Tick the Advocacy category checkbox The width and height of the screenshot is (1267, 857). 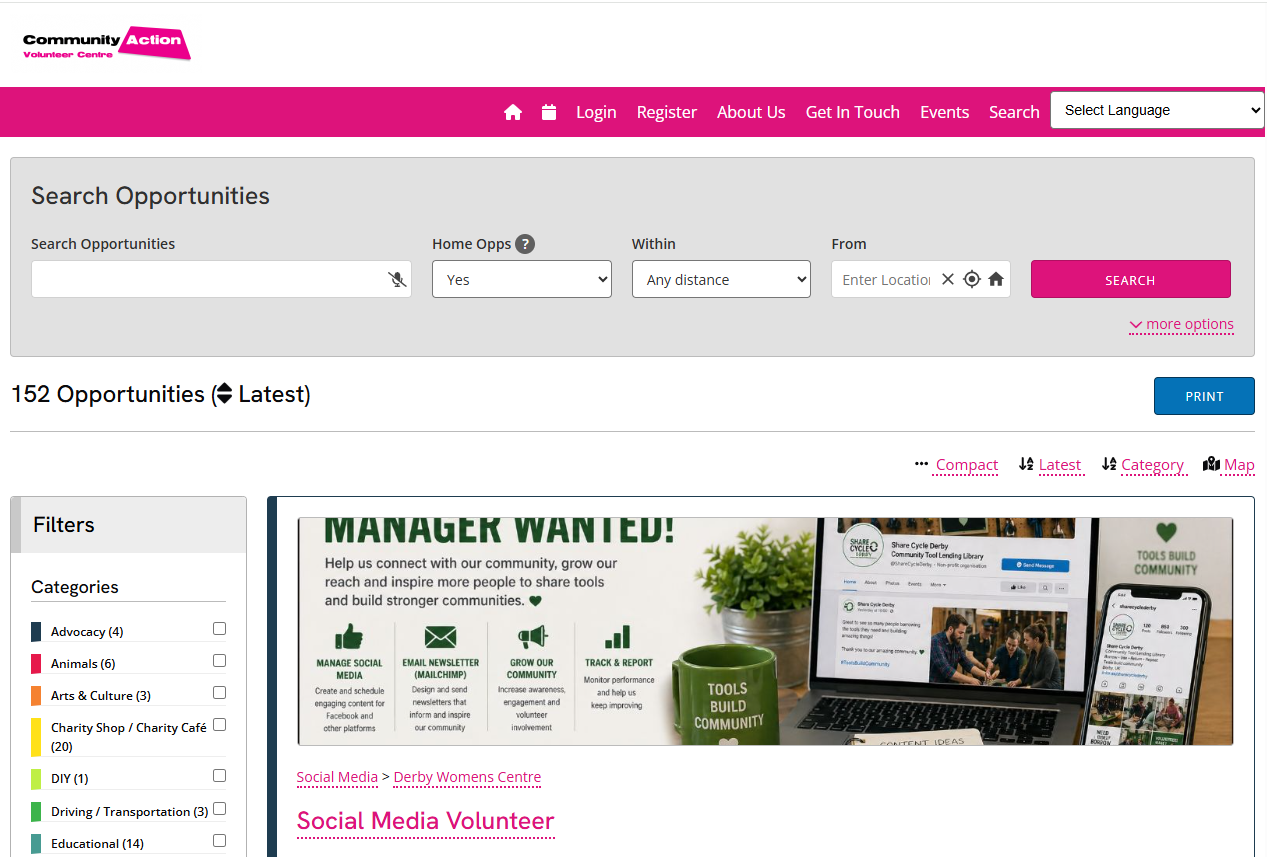[x=219, y=629]
